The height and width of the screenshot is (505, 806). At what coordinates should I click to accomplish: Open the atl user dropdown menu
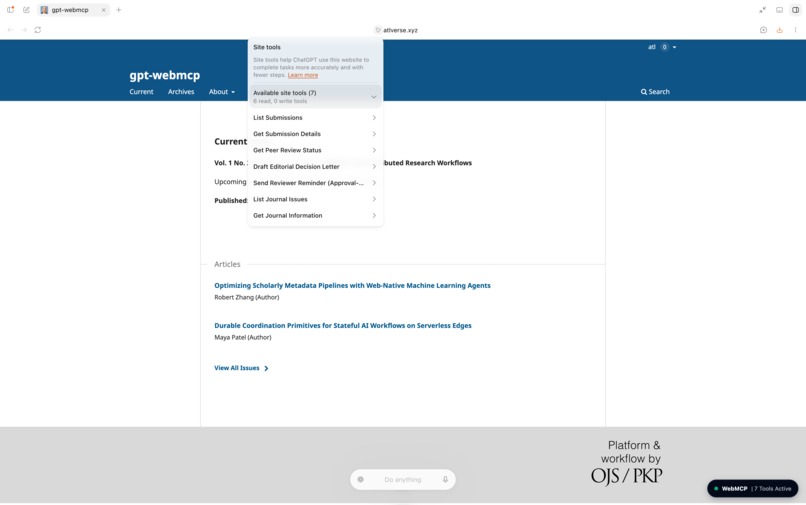tap(662, 47)
